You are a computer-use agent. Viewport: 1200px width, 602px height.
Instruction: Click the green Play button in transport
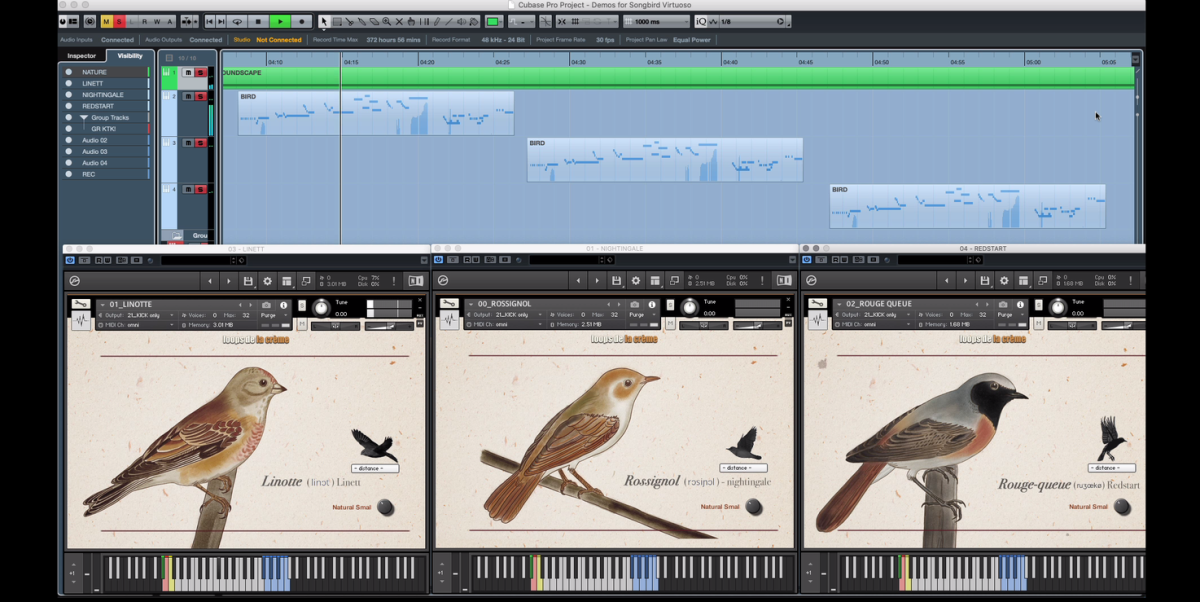click(280, 21)
